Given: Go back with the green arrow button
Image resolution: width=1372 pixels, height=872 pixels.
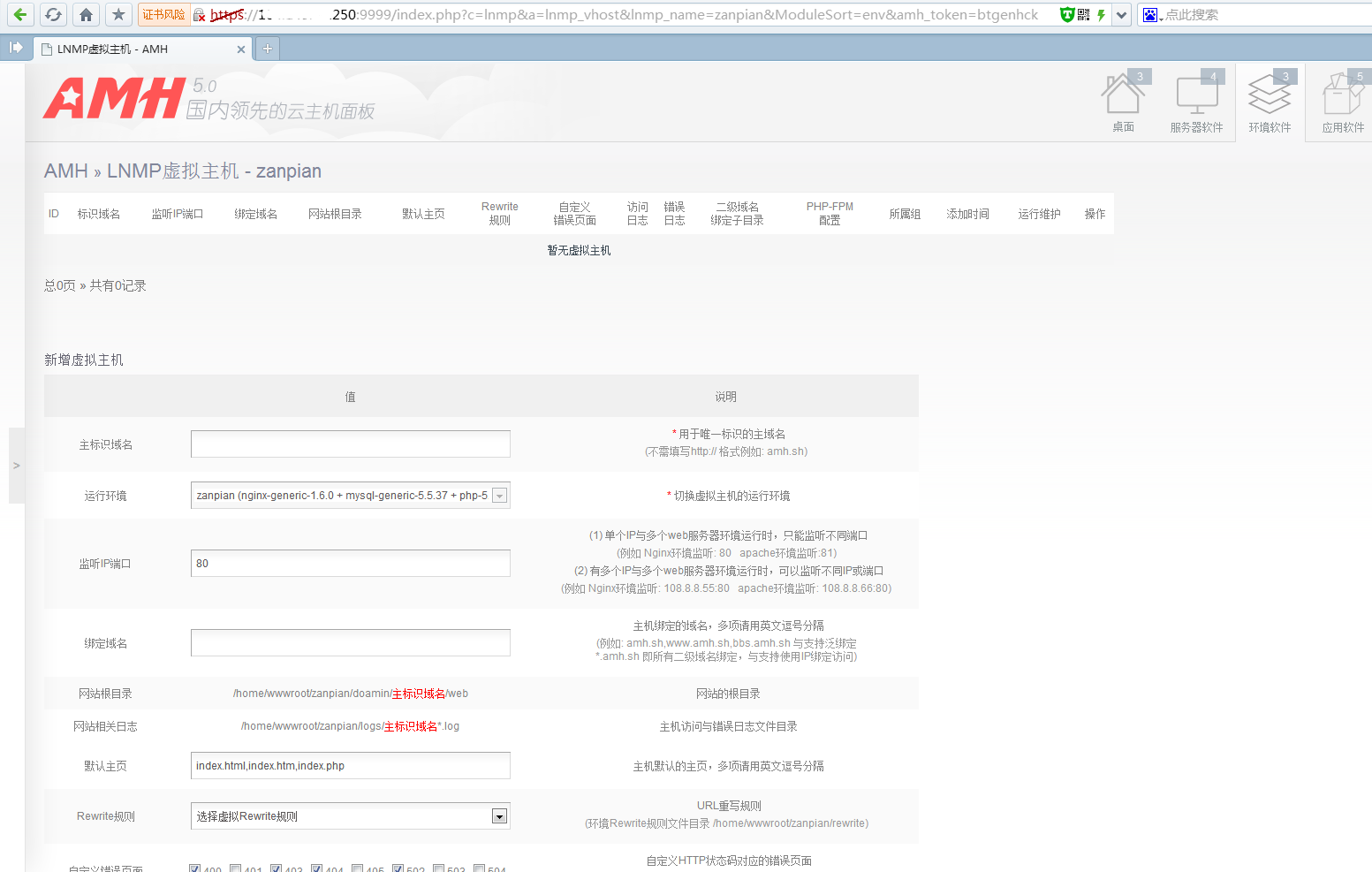Looking at the screenshot, I should point(20,14).
